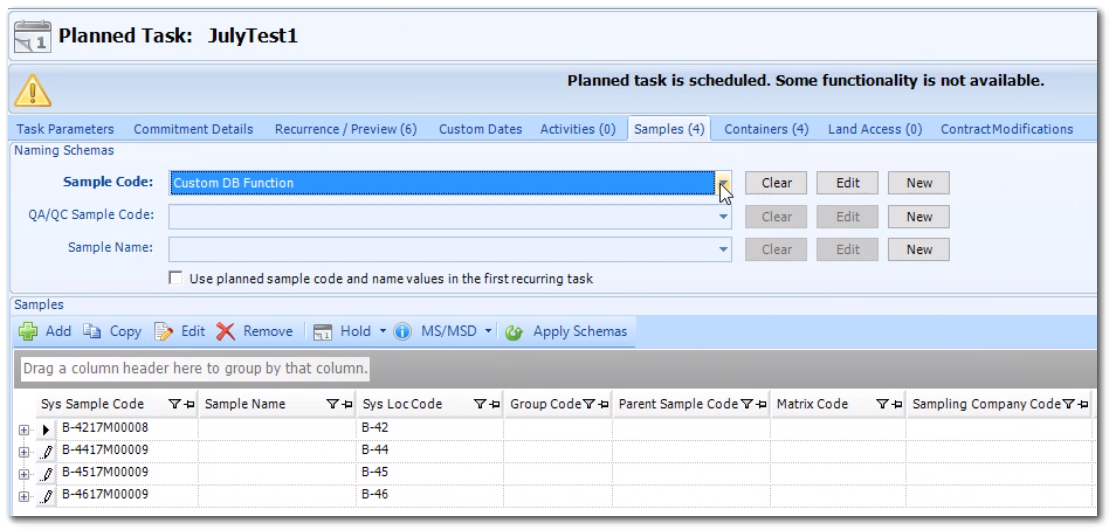Click the MS/MSD info icon
Screen dimensions: 1113x532
(402, 332)
